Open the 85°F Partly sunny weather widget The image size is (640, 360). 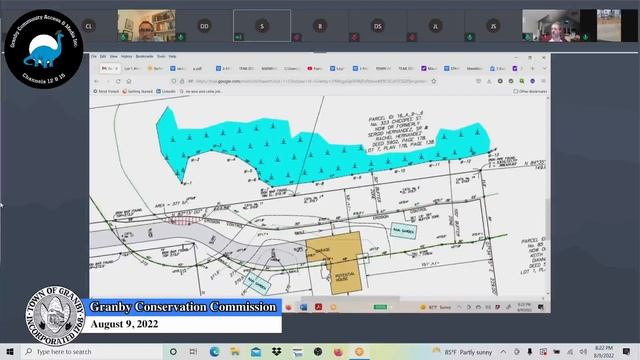point(462,352)
